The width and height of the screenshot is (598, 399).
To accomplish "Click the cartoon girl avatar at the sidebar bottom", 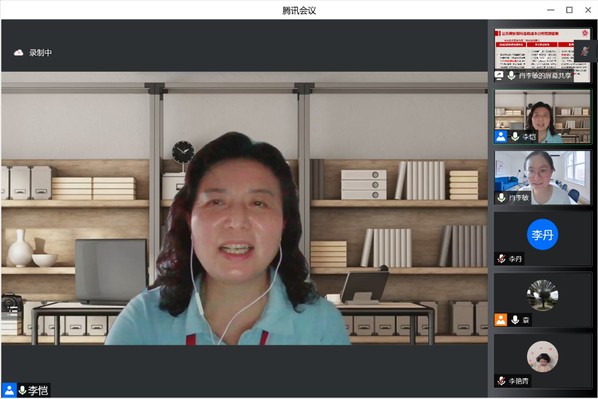I will coord(542,356).
